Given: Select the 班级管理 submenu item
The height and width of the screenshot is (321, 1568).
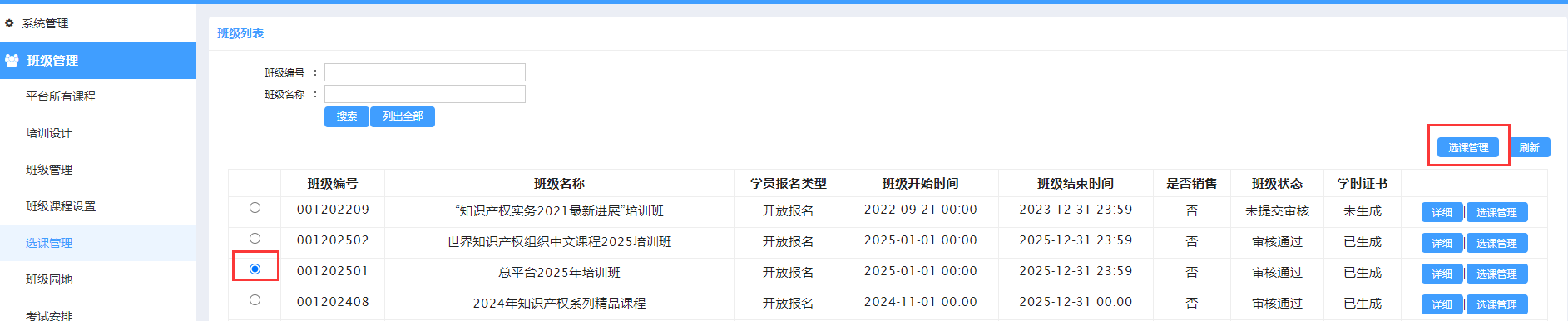Looking at the screenshot, I should [49, 170].
